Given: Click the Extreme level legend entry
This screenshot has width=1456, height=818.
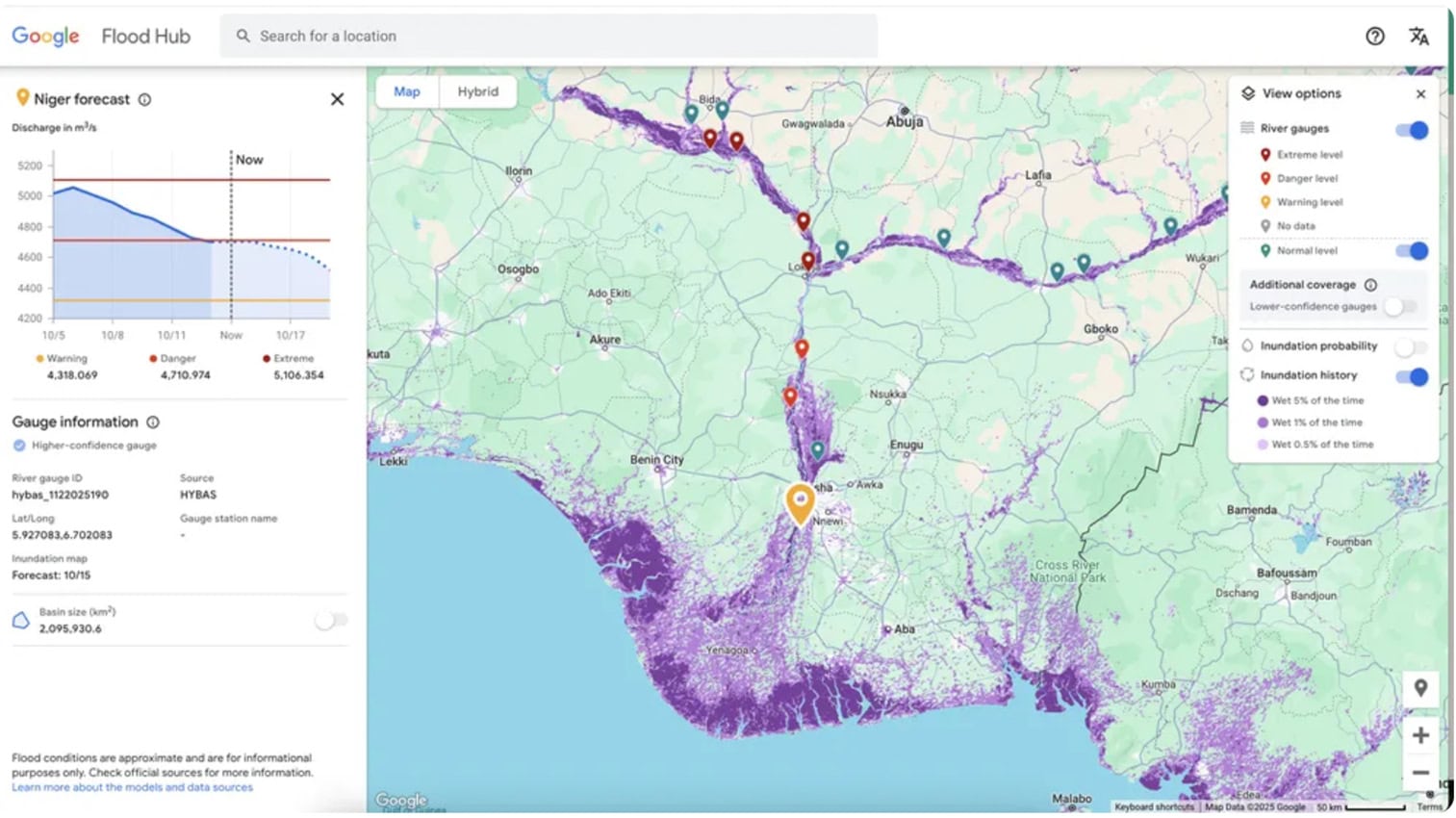Looking at the screenshot, I should pos(1301,155).
